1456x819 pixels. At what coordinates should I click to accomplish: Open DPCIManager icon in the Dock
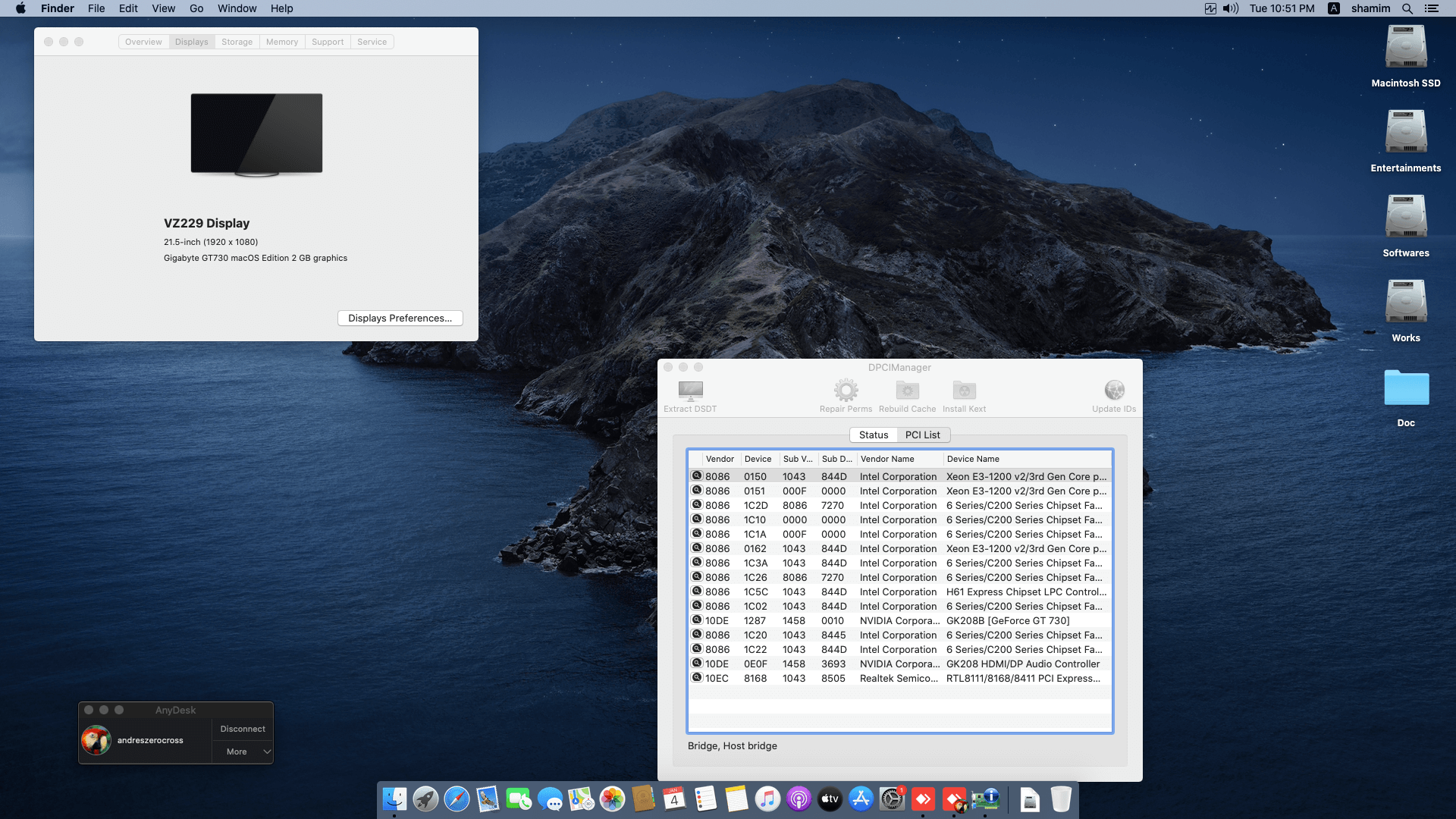click(985, 799)
